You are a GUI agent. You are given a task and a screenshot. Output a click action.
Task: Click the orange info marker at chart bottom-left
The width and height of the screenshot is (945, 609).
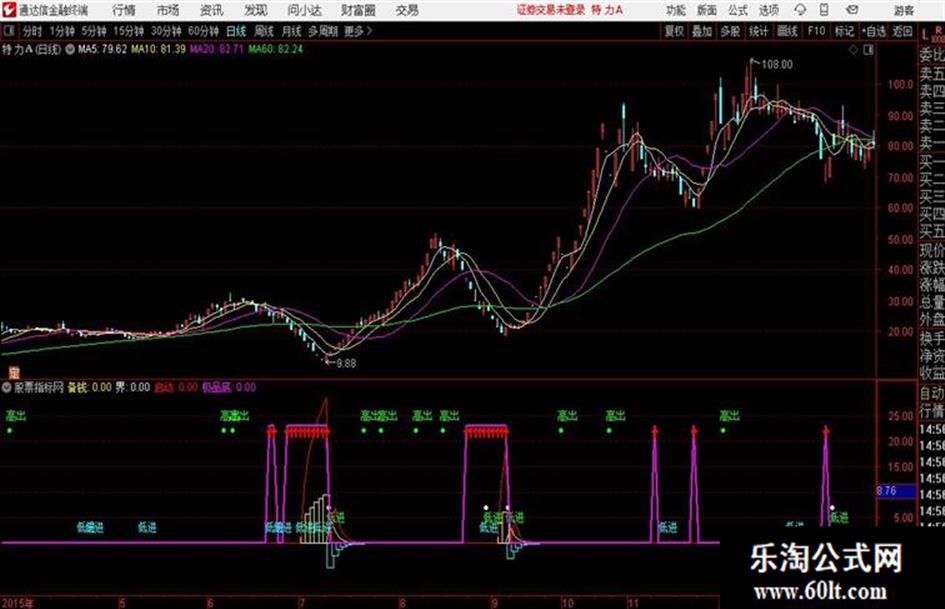tap(13, 373)
